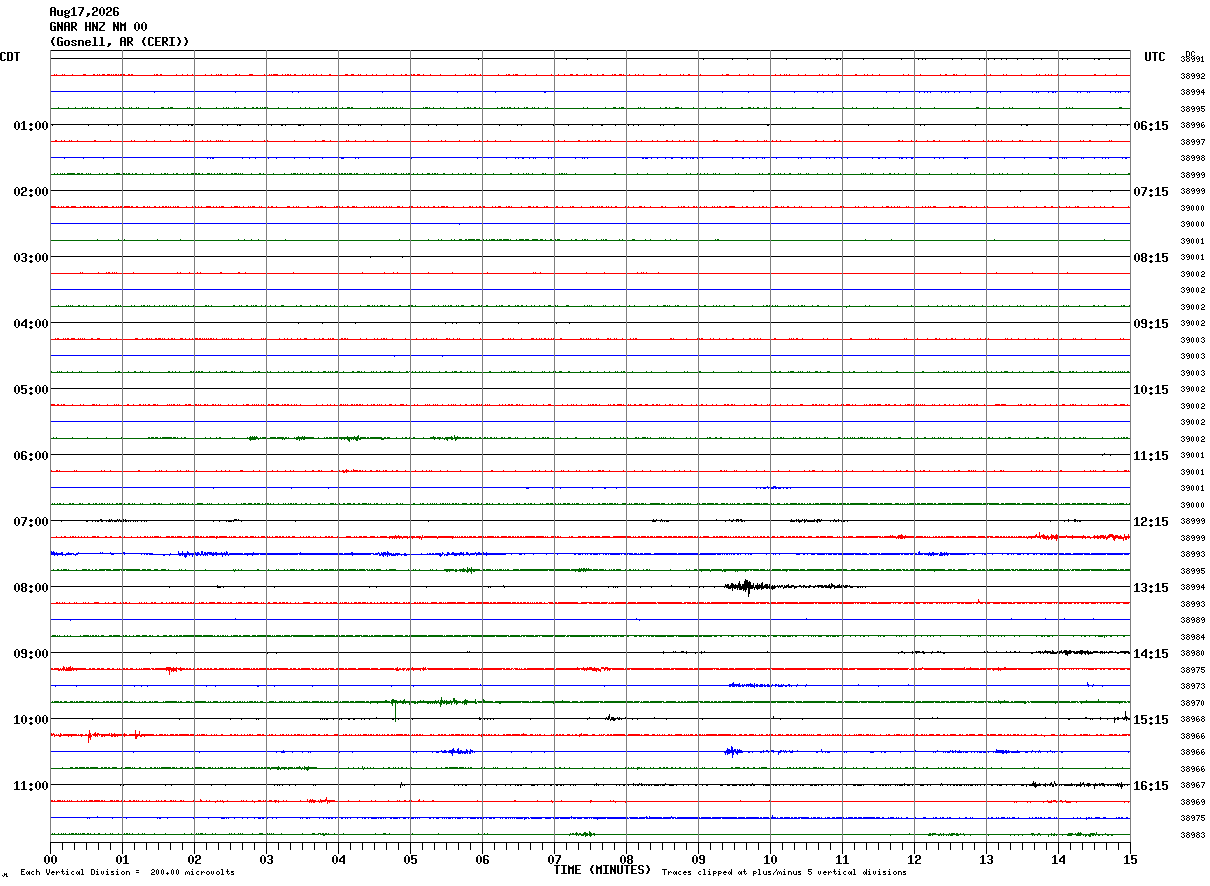Viewport: 1210px width, 886px height.
Task: Click the UTC timezone header label
Action: point(1155,57)
